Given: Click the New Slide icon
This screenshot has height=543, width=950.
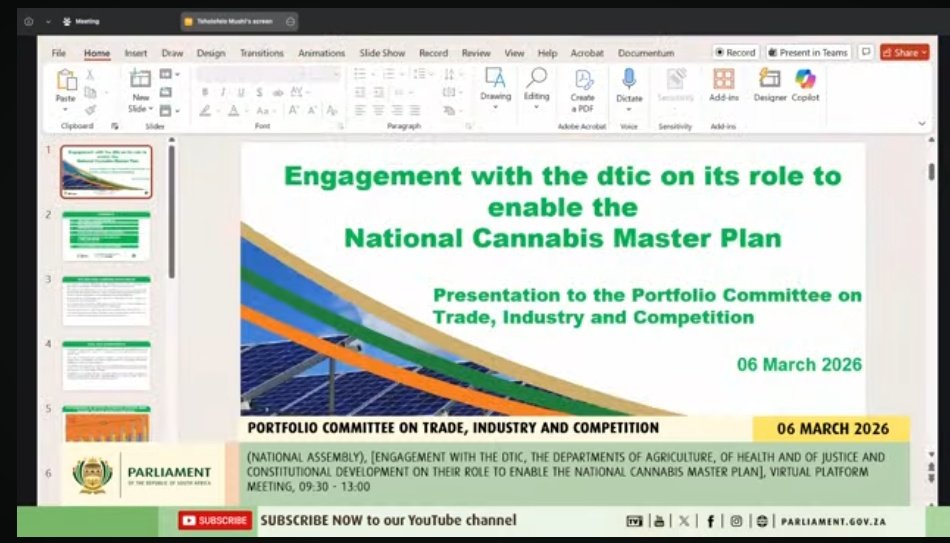Looking at the screenshot, I should (140, 78).
